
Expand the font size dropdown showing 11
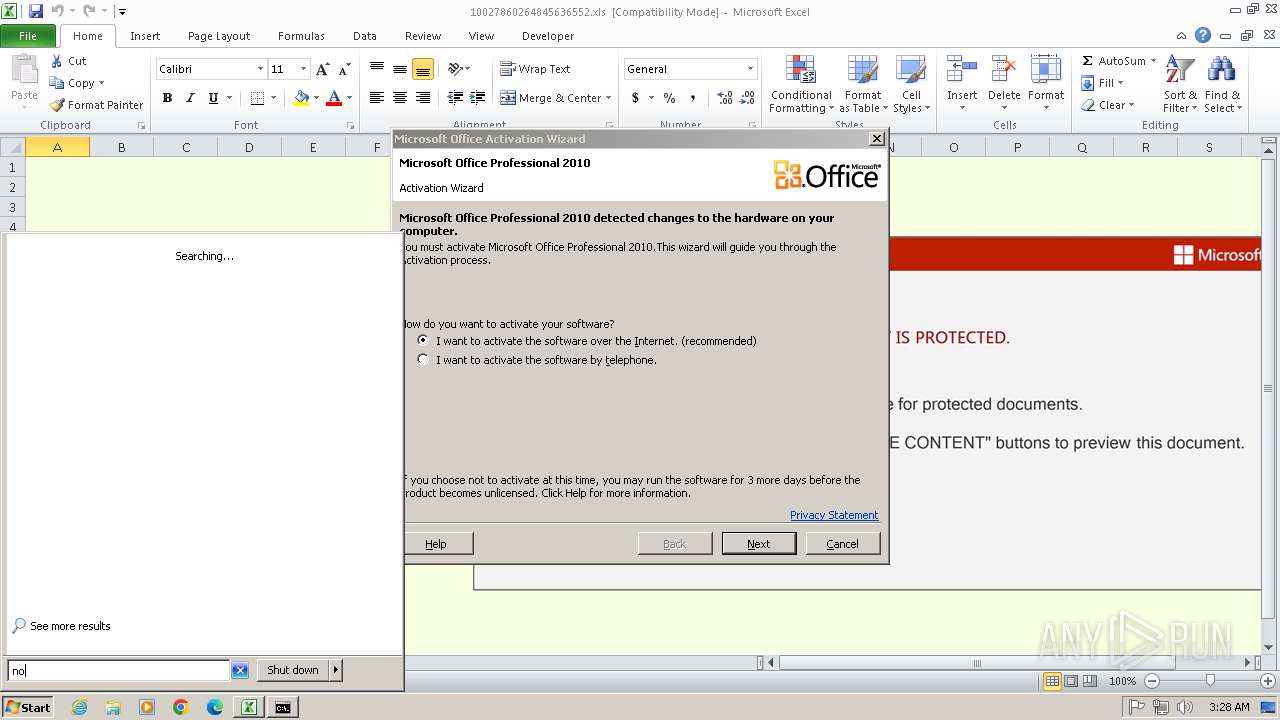click(303, 69)
